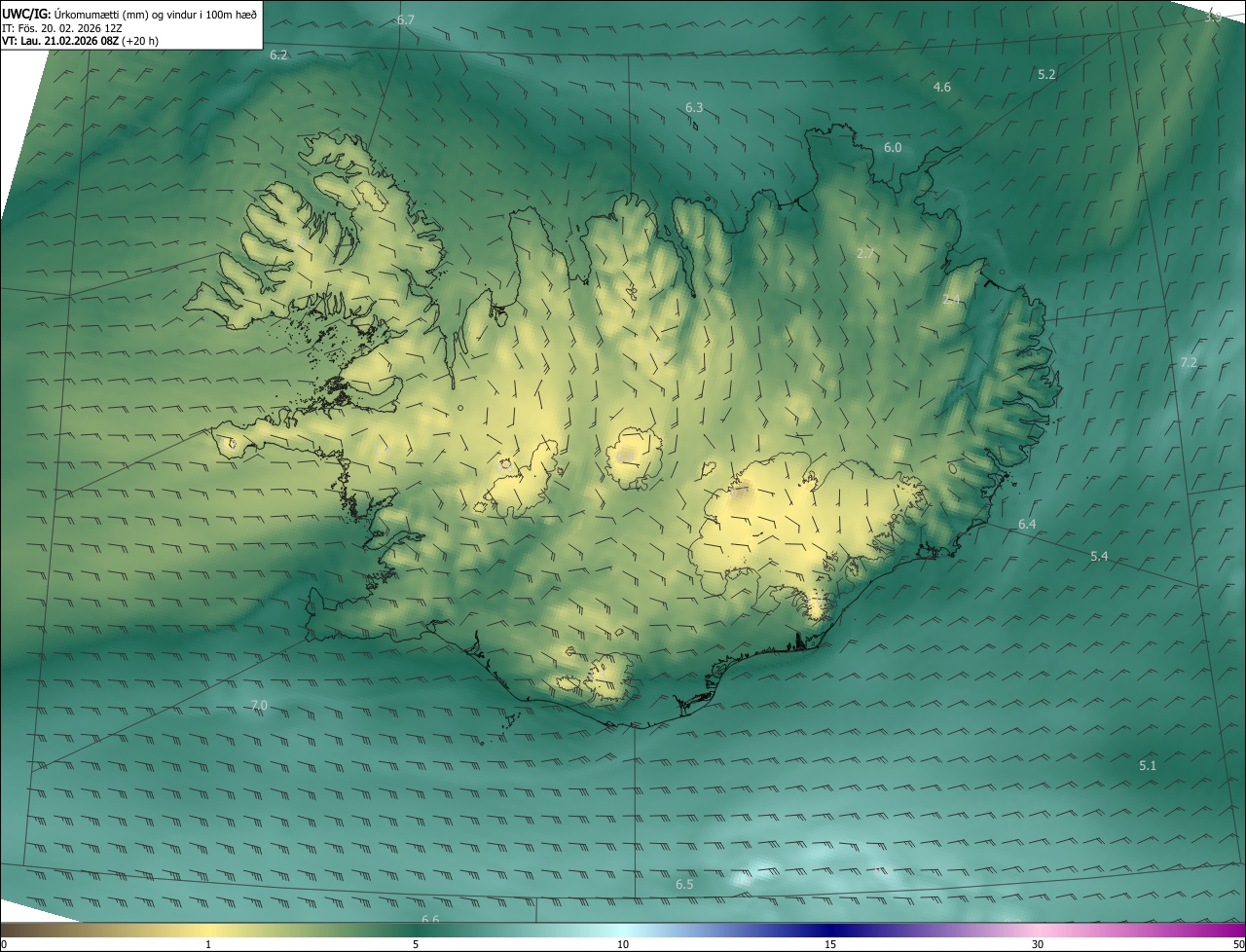
Task: Click the 5.4 value label on the map
Action: pyautogui.click(x=1099, y=557)
